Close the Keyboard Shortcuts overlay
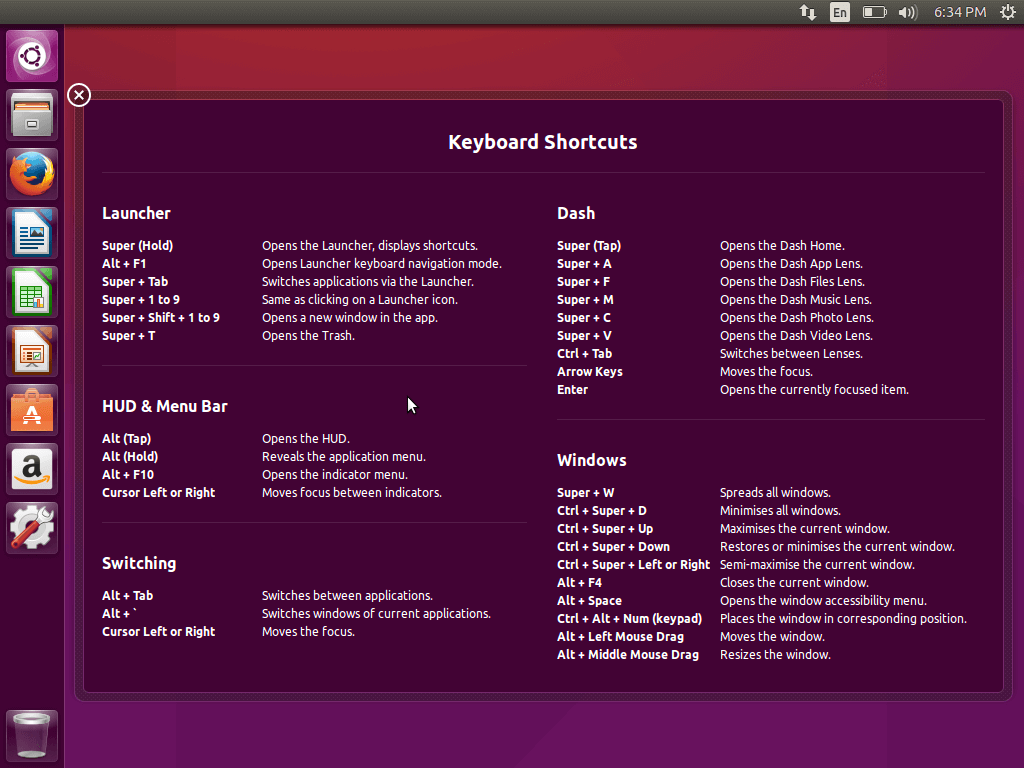The width and height of the screenshot is (1024, 768). click(x=79, y=95)
